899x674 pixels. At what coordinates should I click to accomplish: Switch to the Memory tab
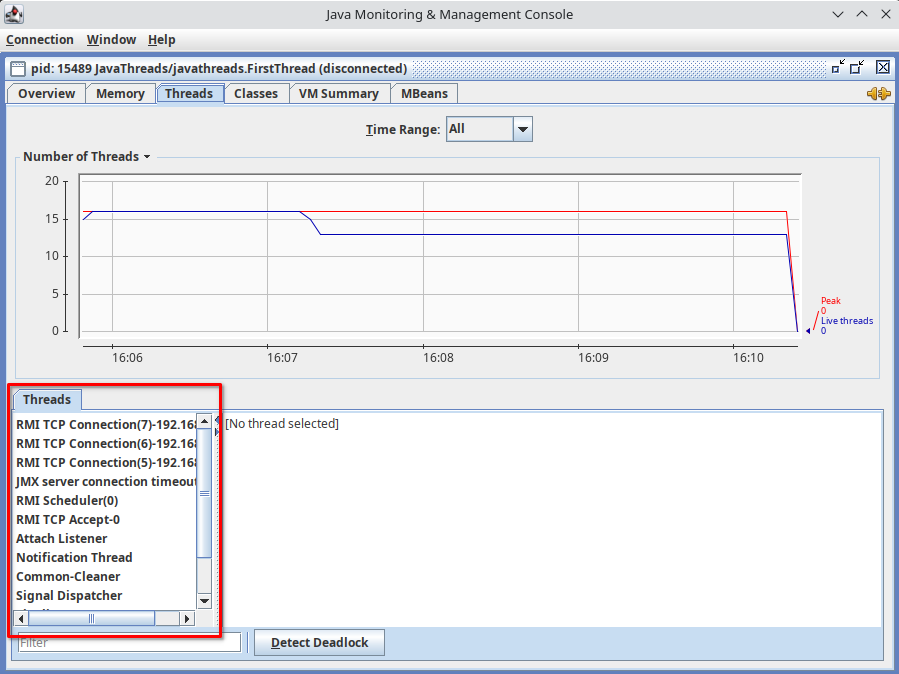click(120, 93)
